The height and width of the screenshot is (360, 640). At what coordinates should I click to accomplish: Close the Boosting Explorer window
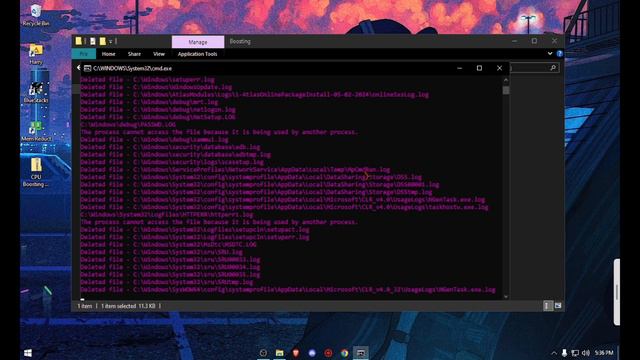(554, 41)
